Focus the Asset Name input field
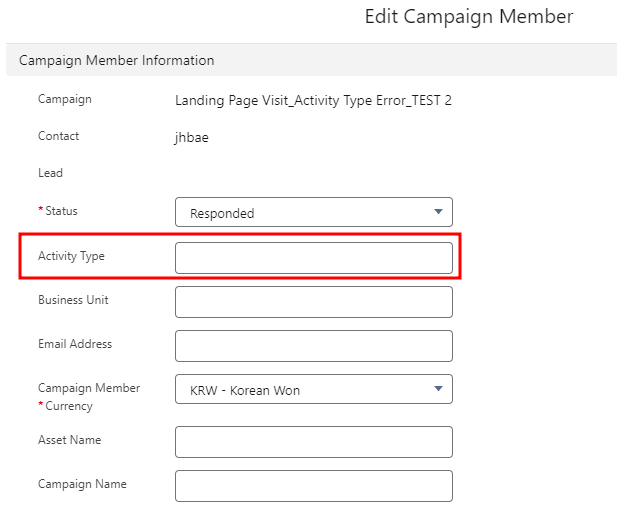This screenshot has width=617, height=519. (x=314, y=442)
